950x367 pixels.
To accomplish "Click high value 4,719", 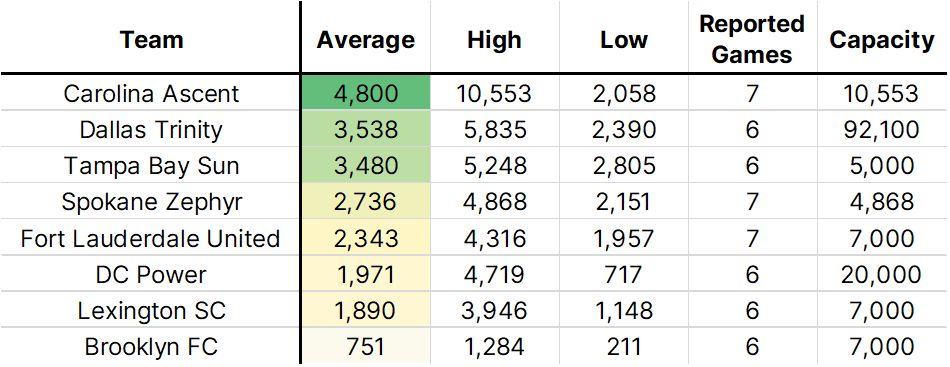I will click(494, 275).
